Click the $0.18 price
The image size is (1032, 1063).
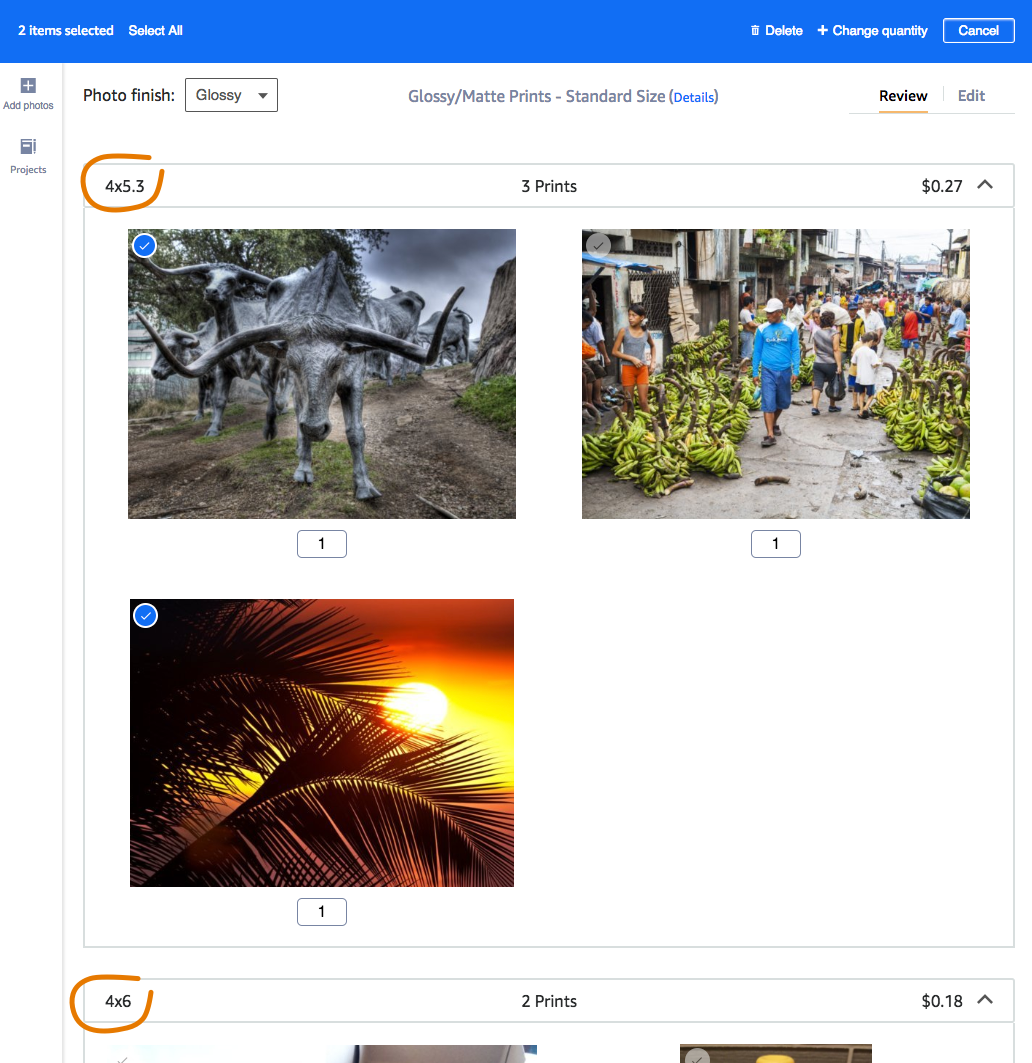942,1001
